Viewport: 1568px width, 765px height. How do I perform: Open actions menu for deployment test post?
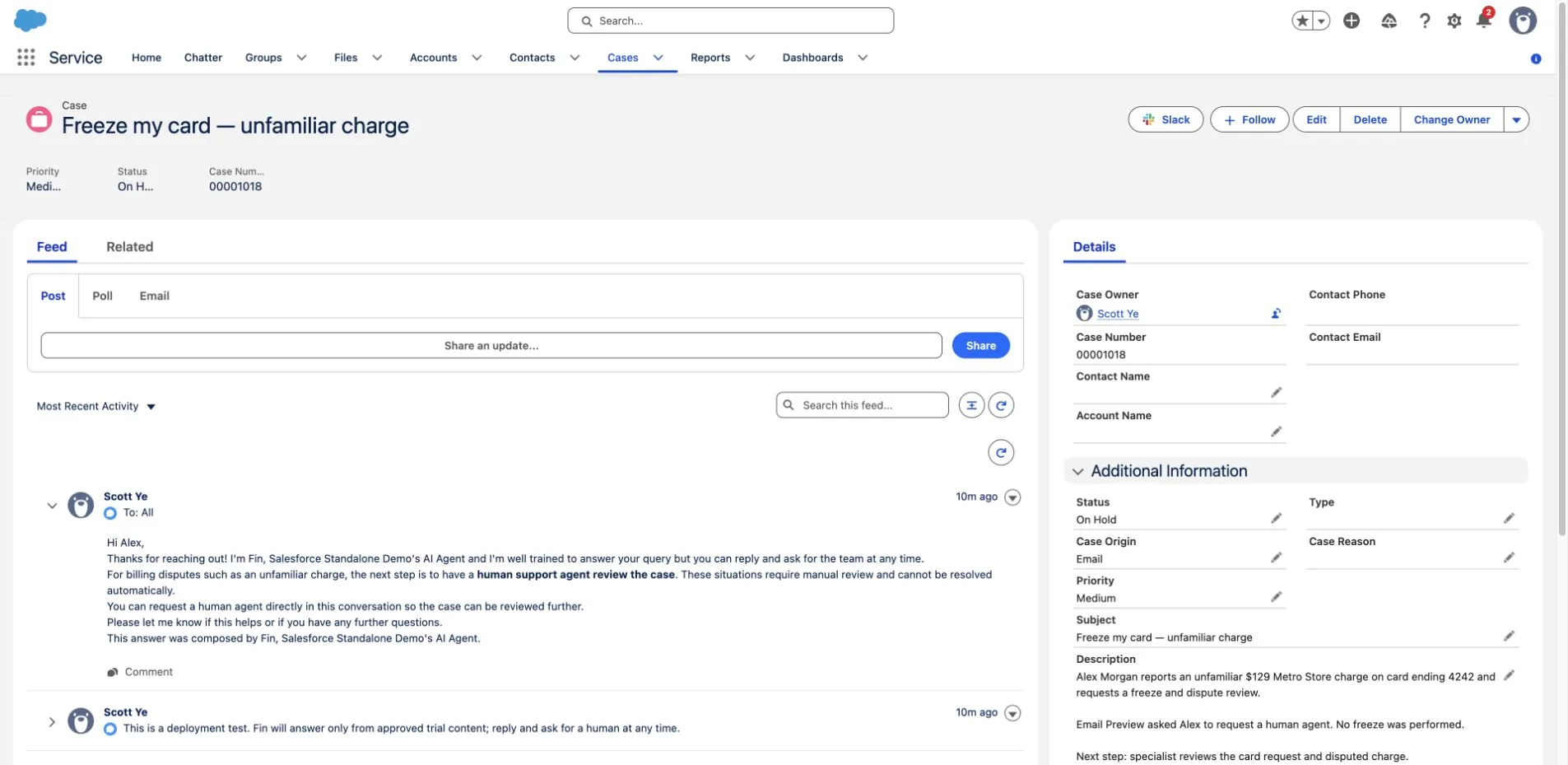click(x=1012, y=713)
